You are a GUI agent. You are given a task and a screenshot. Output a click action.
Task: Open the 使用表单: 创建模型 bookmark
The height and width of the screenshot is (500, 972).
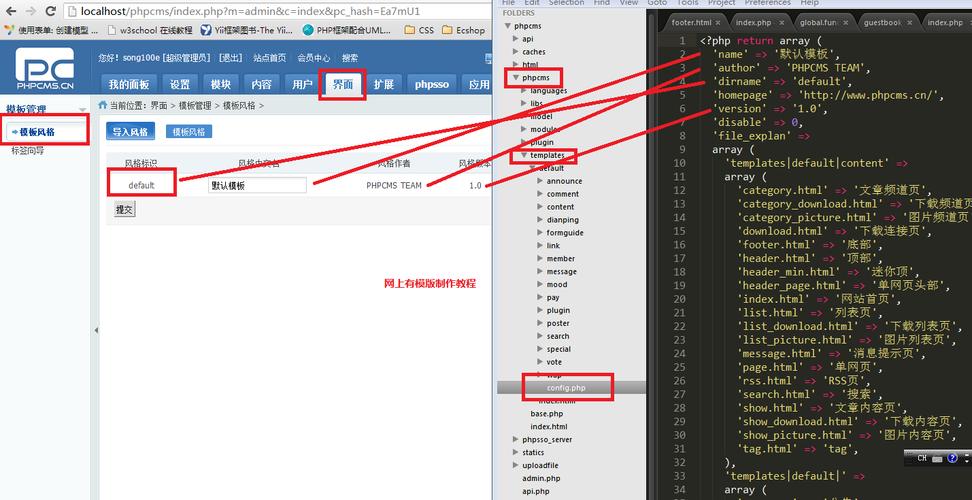point(52,30)
